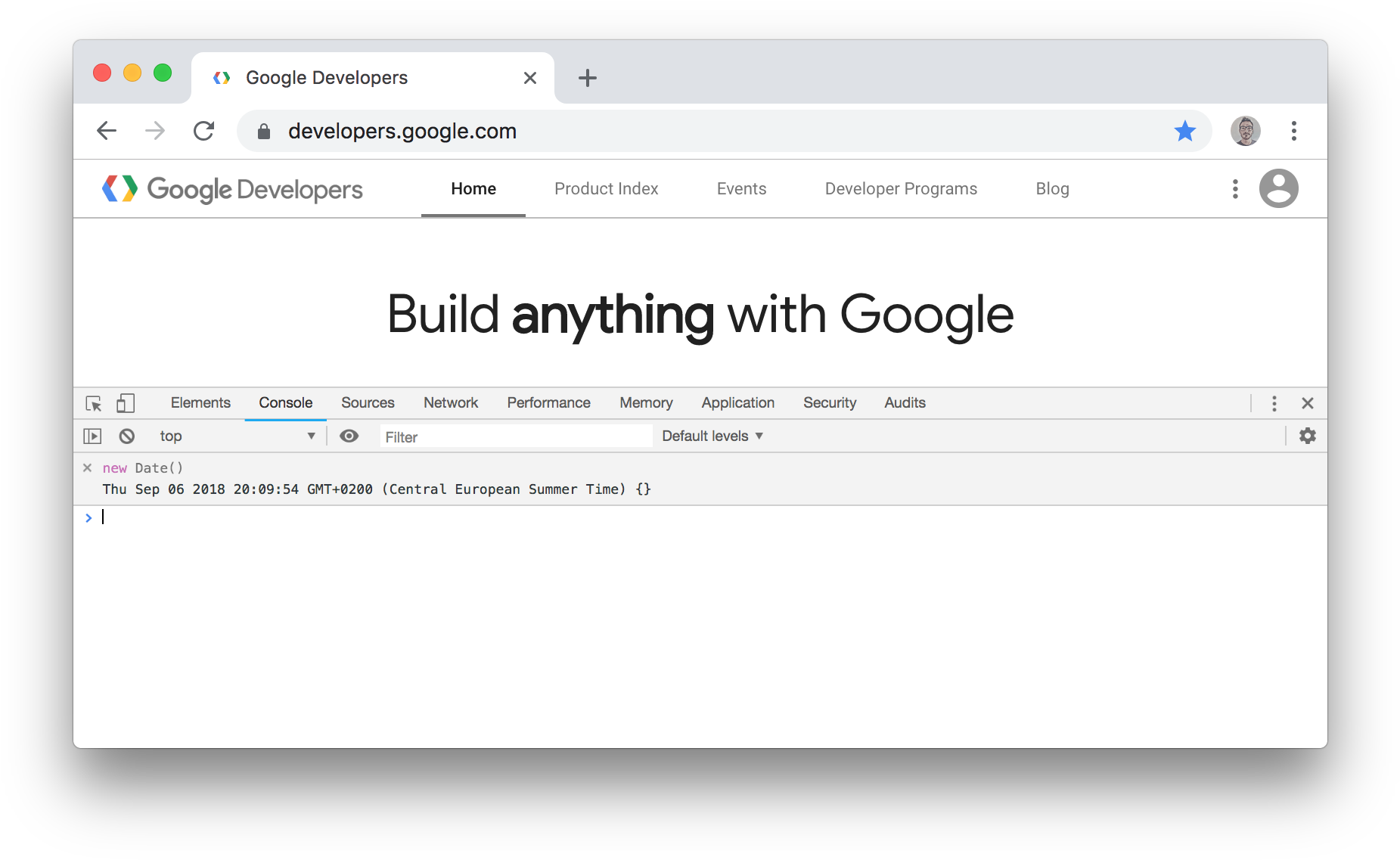Click the Build anything with Google headline
Screen dimensions: 1400x860
point(700,315)
